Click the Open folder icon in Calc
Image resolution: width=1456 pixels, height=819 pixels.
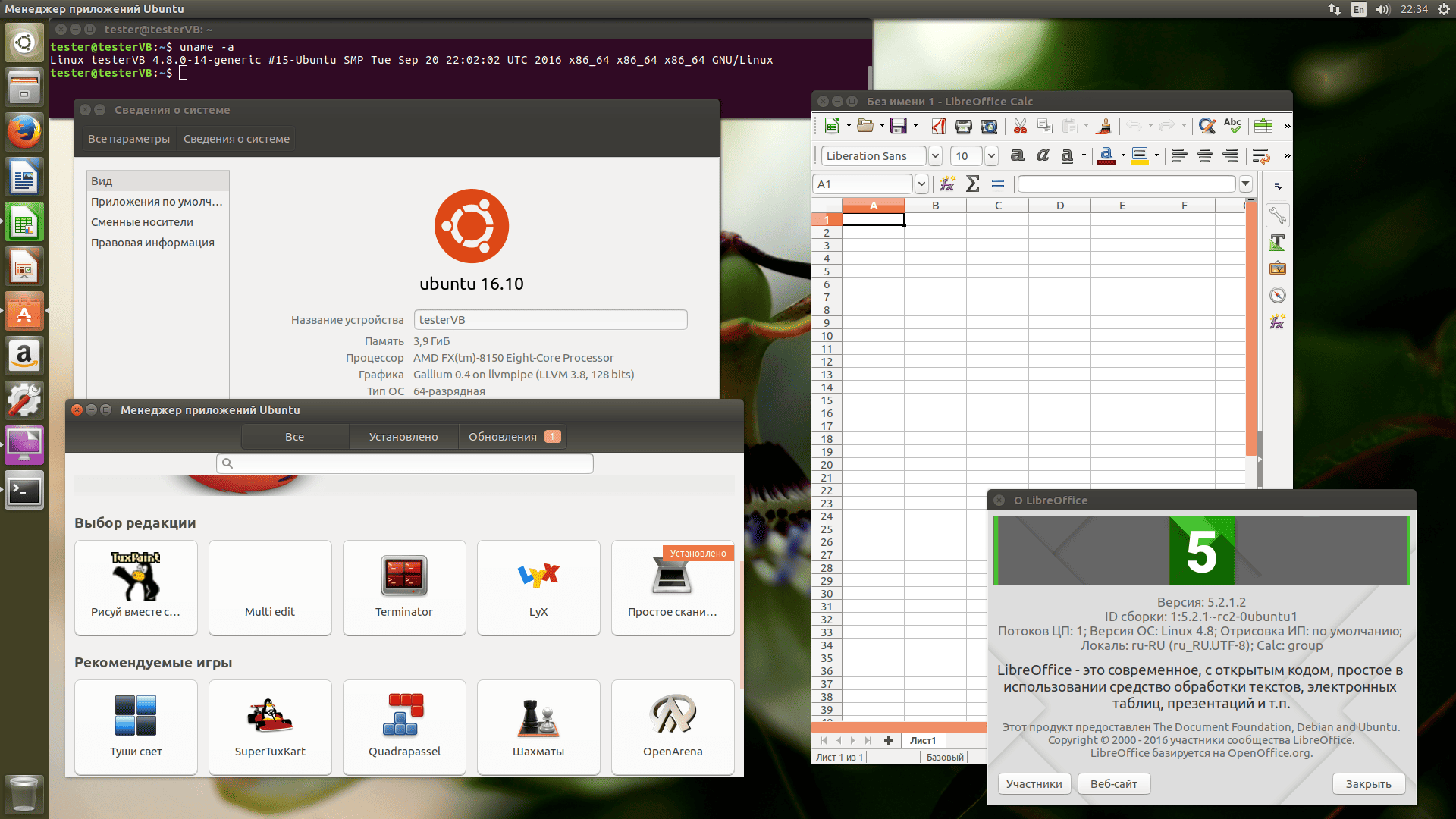point(865,126)
